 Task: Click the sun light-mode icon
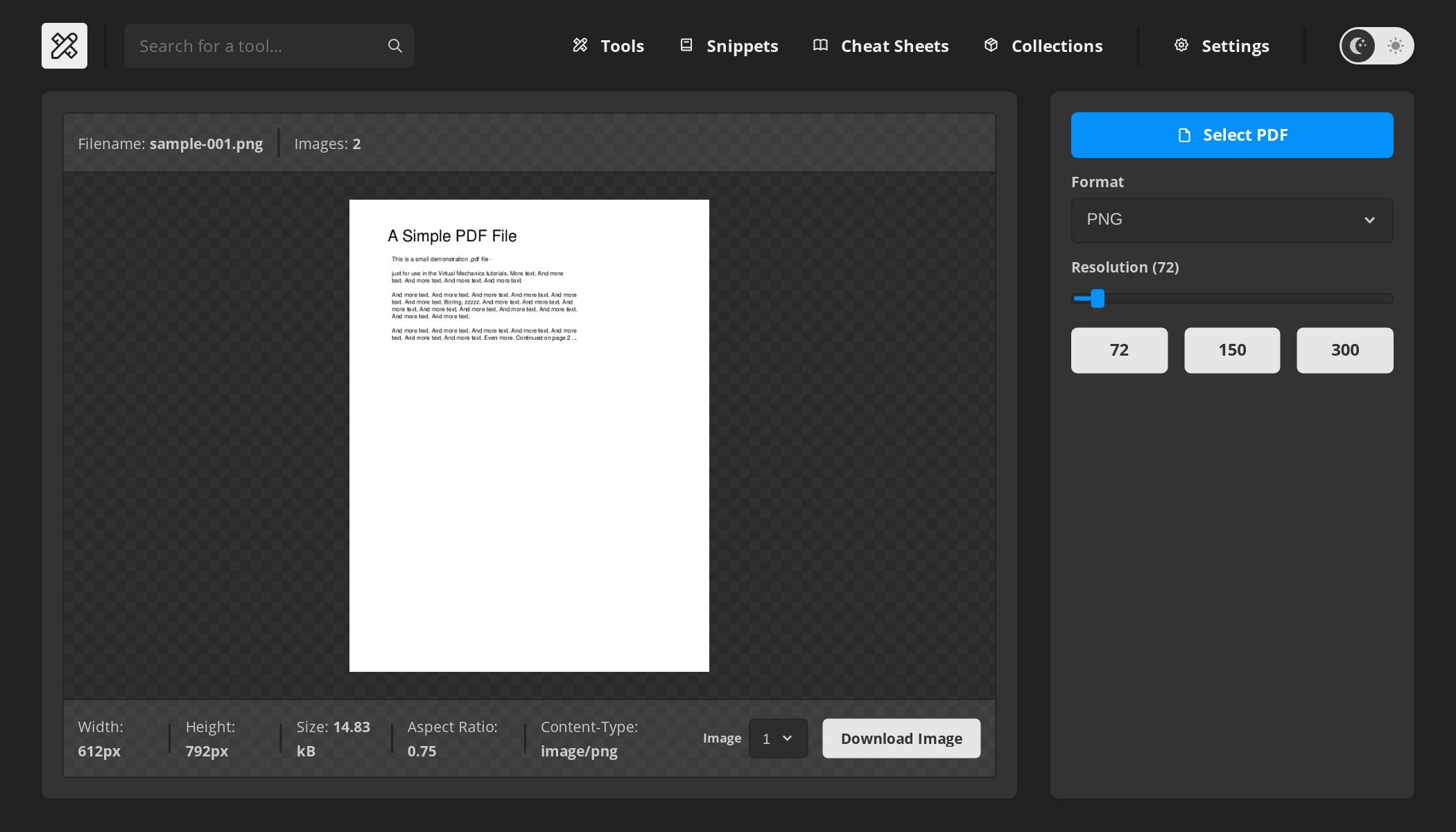click(x=1395, y=46)
